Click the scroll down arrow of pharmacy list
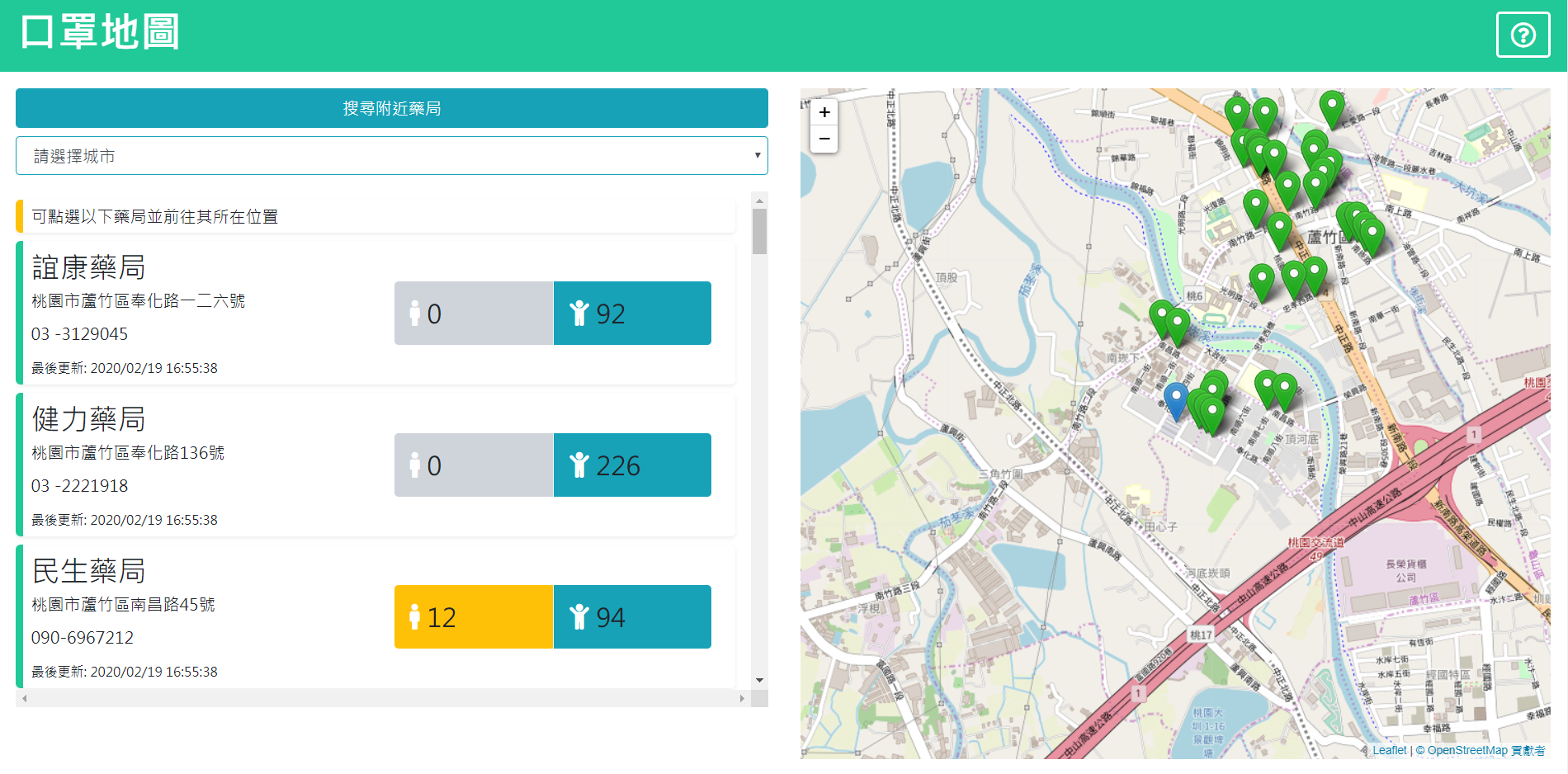1568x774 pixels. [x=759, y=681]
